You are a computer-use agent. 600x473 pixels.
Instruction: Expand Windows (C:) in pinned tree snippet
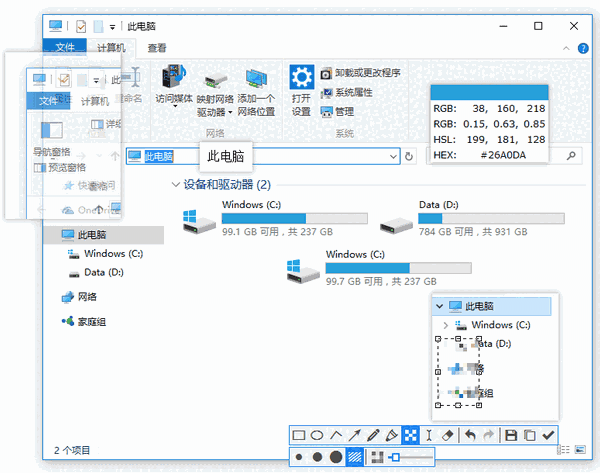tap(445, 325)
